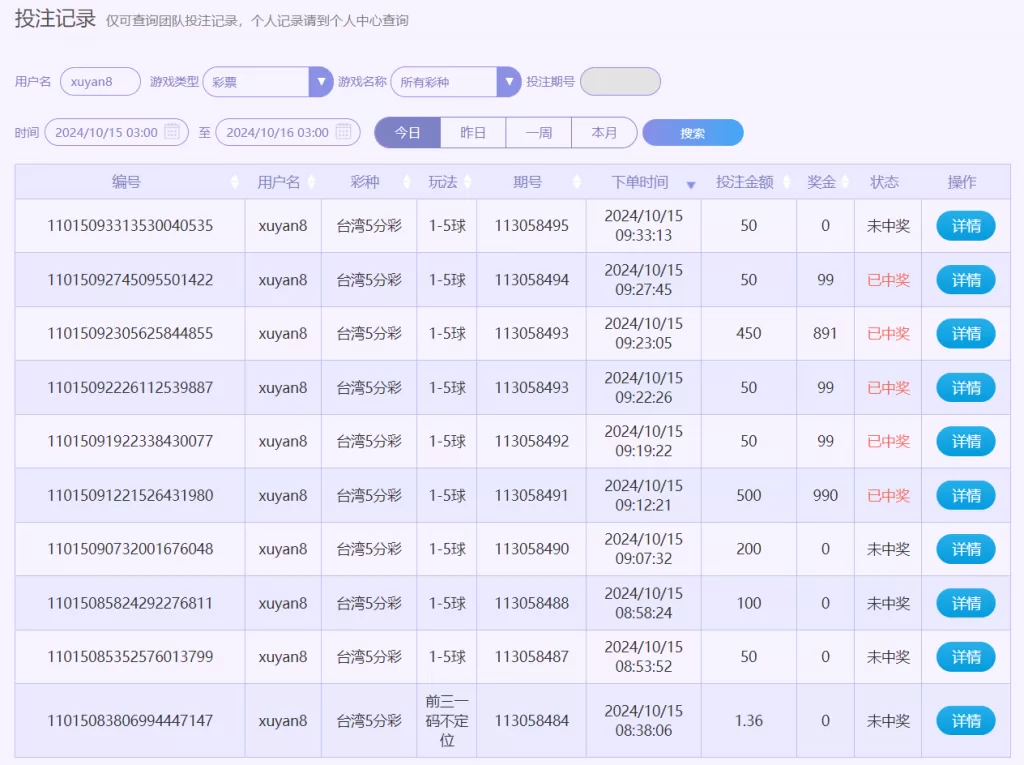The height and width of the screenshot is (765, 1024).
Task: Select the 一周 date range tab
Action: click(539, 133)
